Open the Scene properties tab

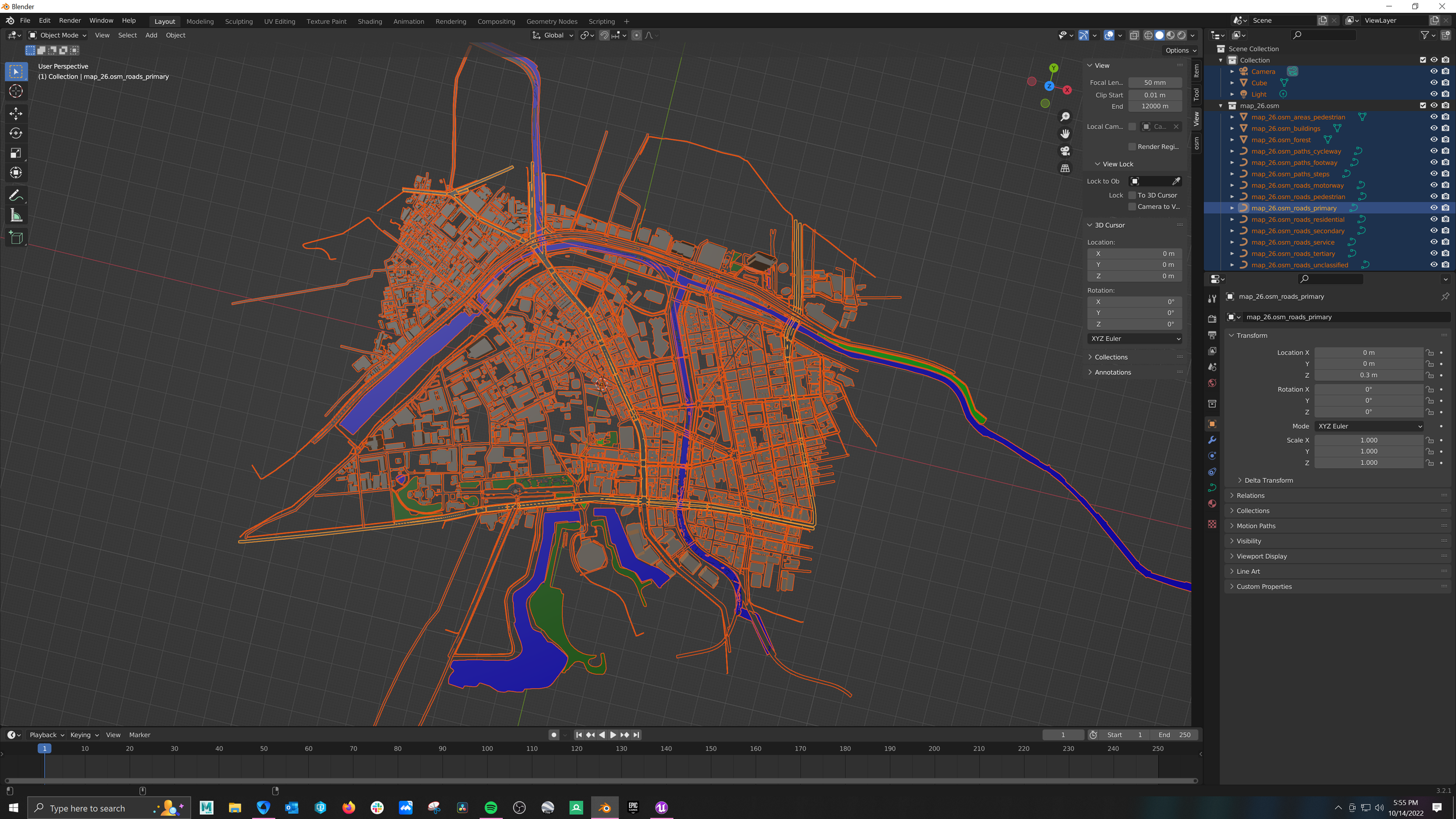[1212, 367]
